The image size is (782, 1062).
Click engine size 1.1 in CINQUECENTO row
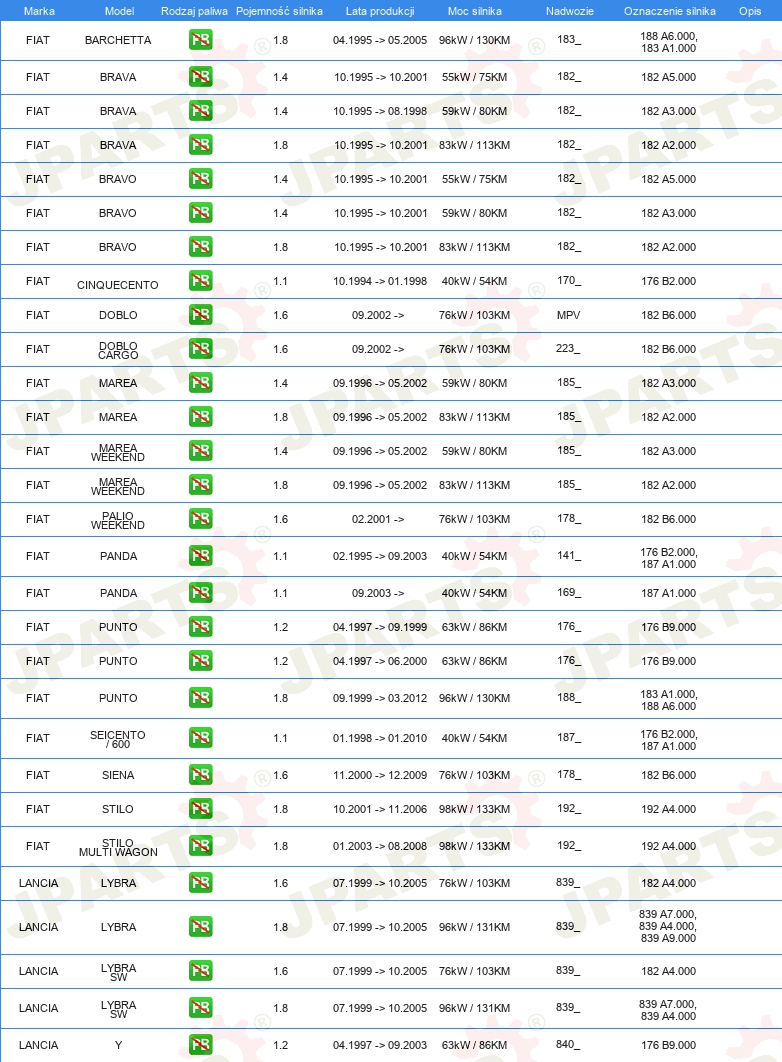pos(280,280)
